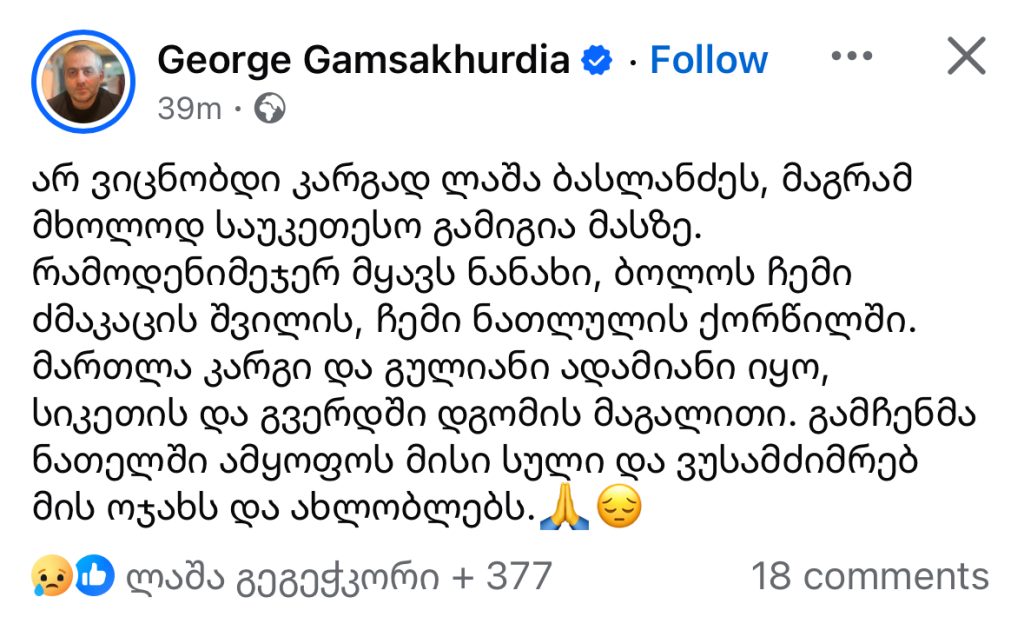Click the blue verified badge icon
1024x617 pixels.
pos(598,61)
